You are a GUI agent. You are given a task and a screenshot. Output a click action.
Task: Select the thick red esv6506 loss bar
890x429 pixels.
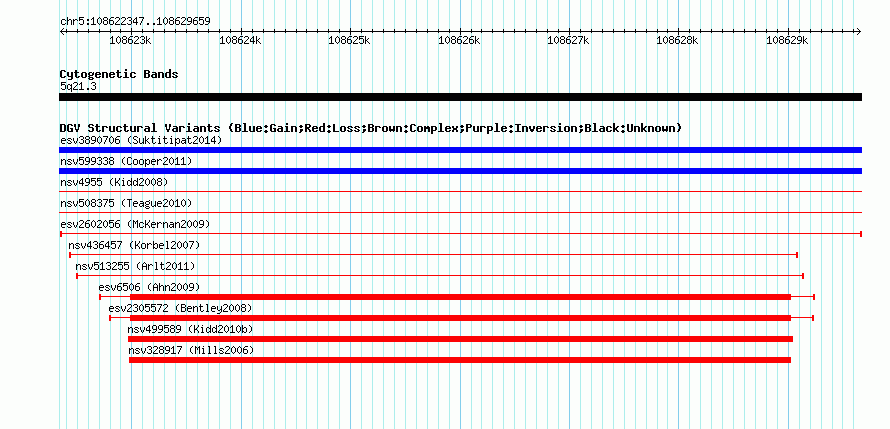tap(460, 297)
